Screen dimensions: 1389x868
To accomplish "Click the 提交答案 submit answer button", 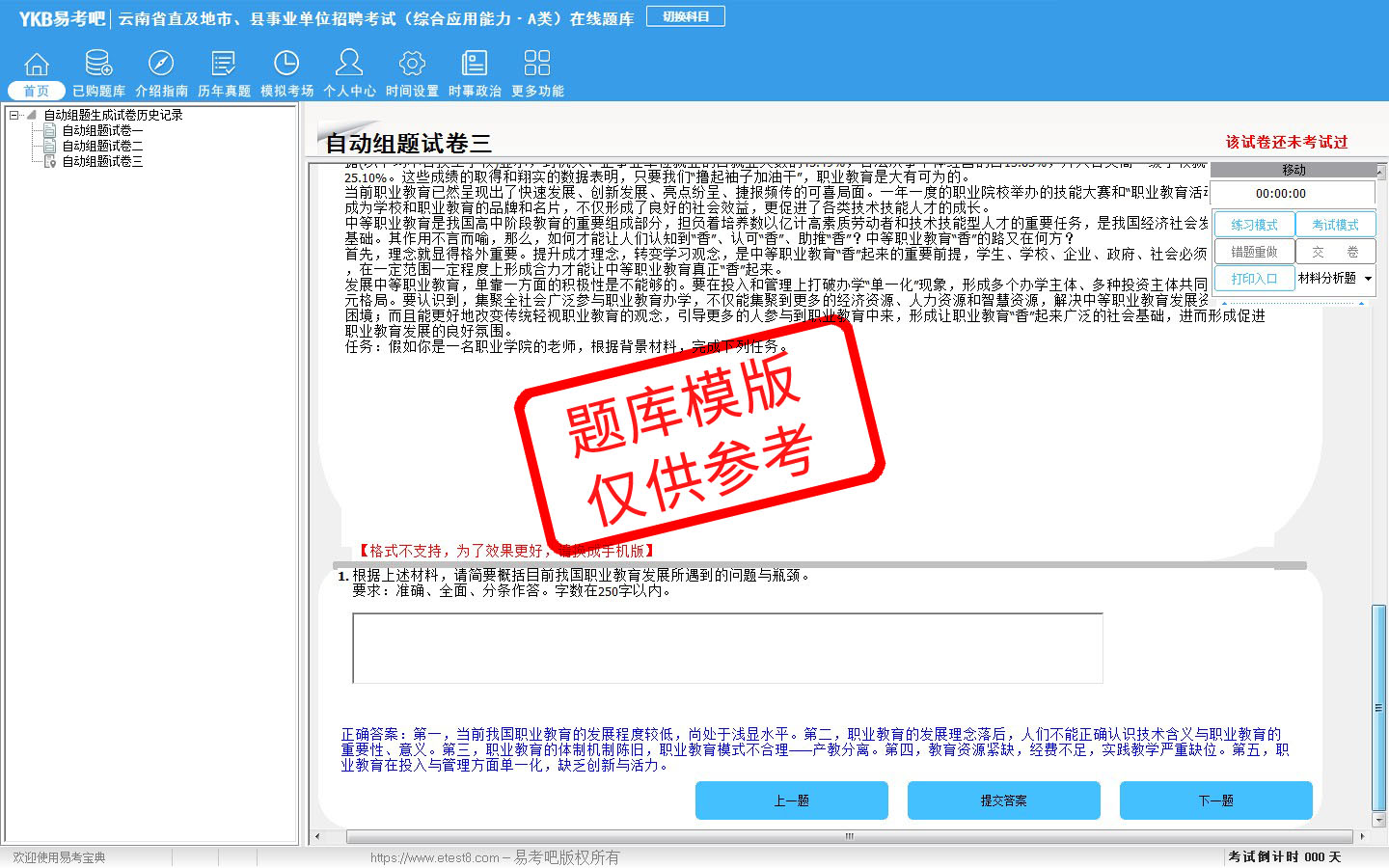I will click(1003, 800).
